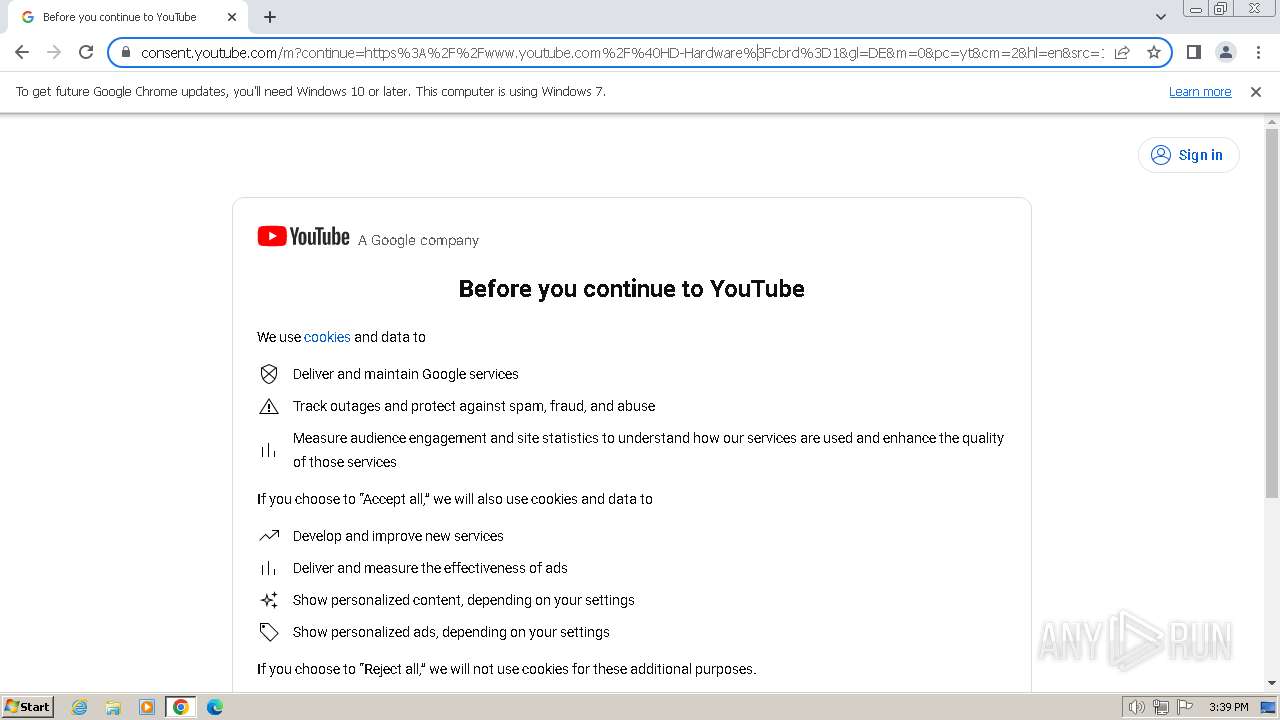
Task: Click the share page icon in address bar
Action: tap(1122, 52)
